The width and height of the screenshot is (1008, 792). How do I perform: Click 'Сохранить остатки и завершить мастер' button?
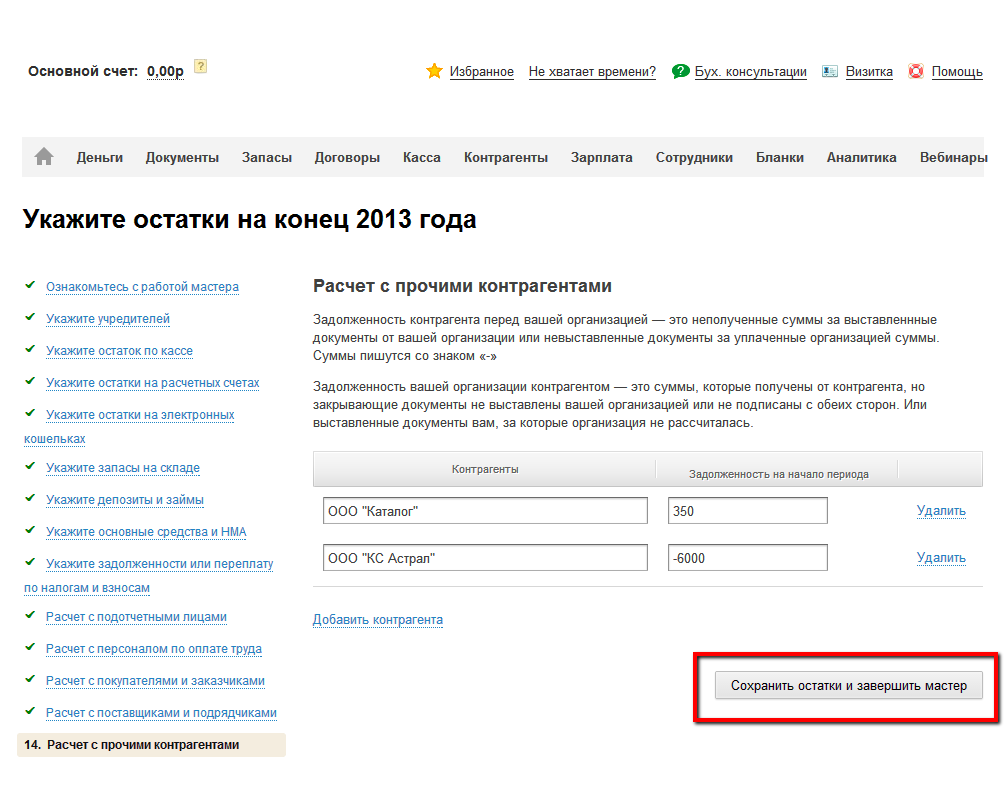coord(849,686)
